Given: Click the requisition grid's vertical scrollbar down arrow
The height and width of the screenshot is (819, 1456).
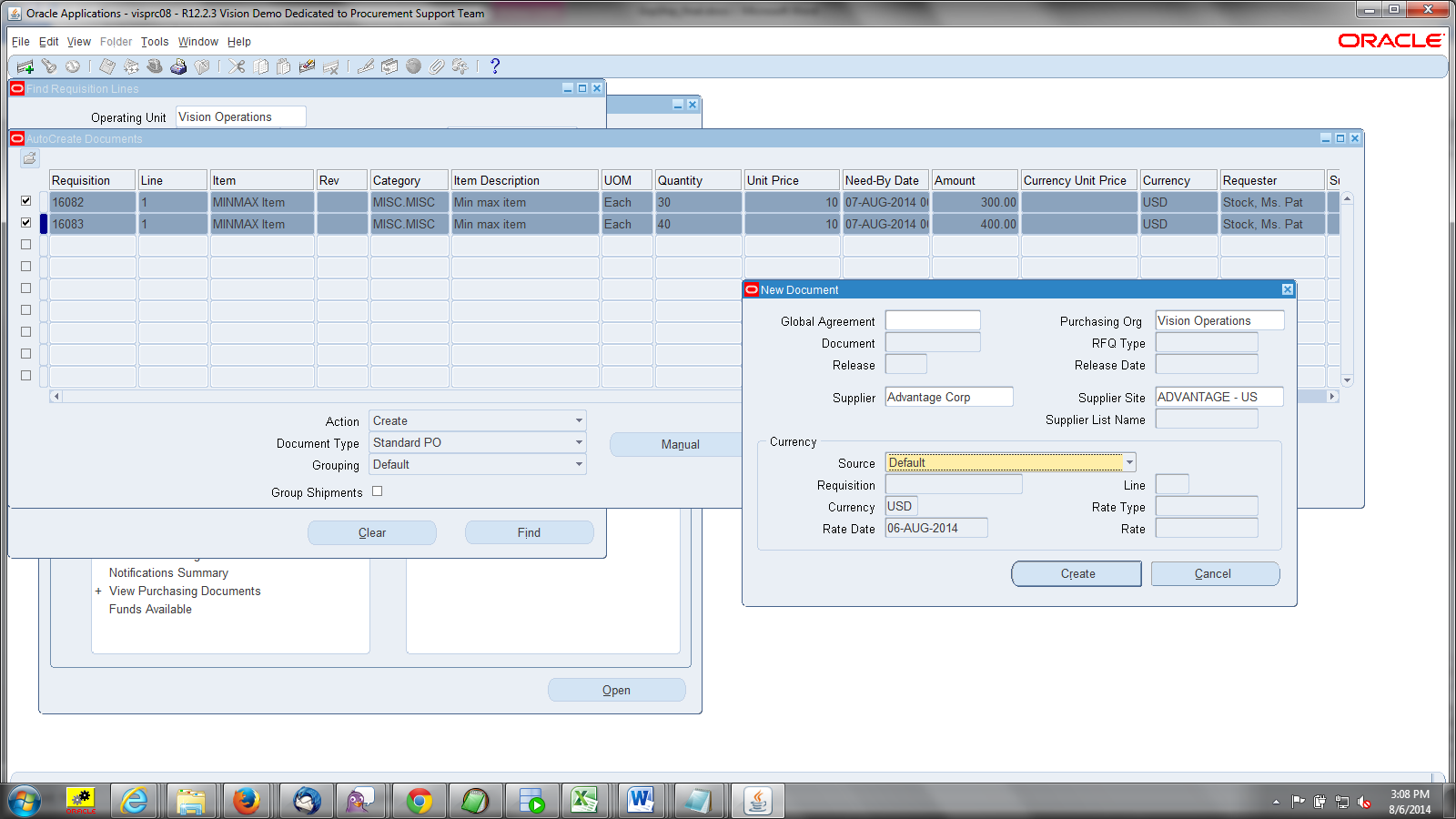Looking at the screenshot, I should click(1348, 380).
